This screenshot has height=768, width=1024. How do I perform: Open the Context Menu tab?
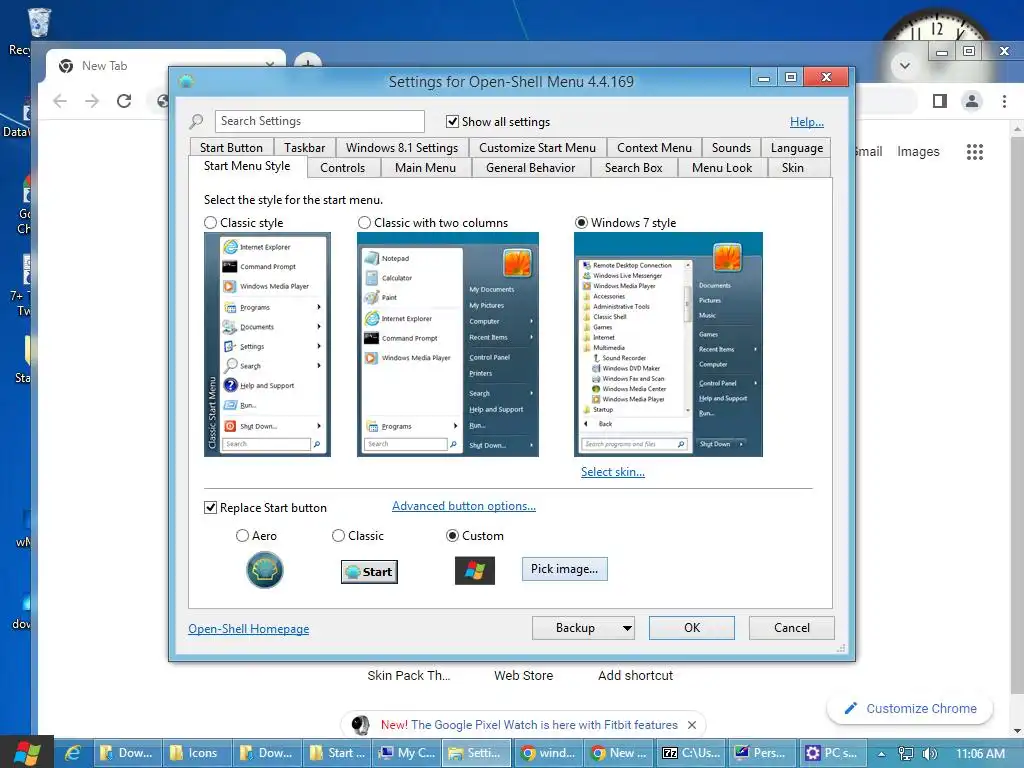point(654,148)
